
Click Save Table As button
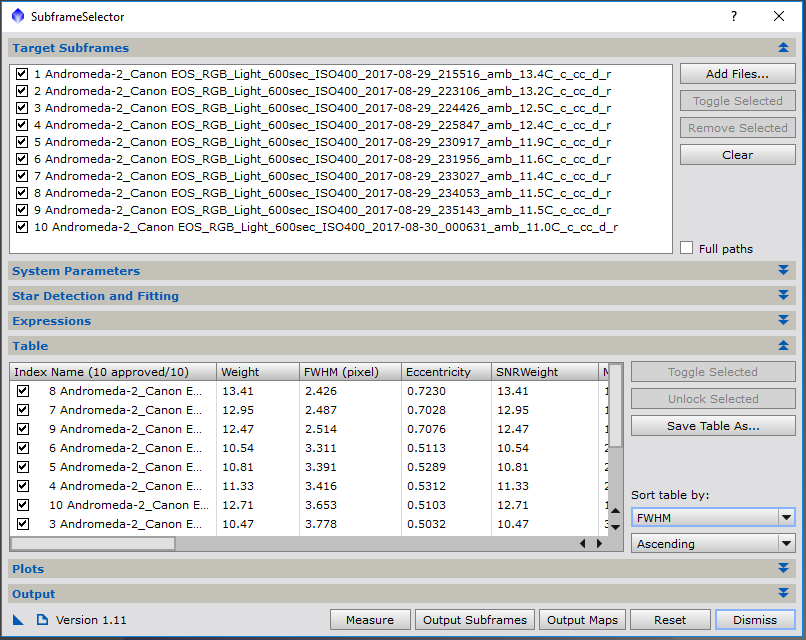(x=713, y=426)
